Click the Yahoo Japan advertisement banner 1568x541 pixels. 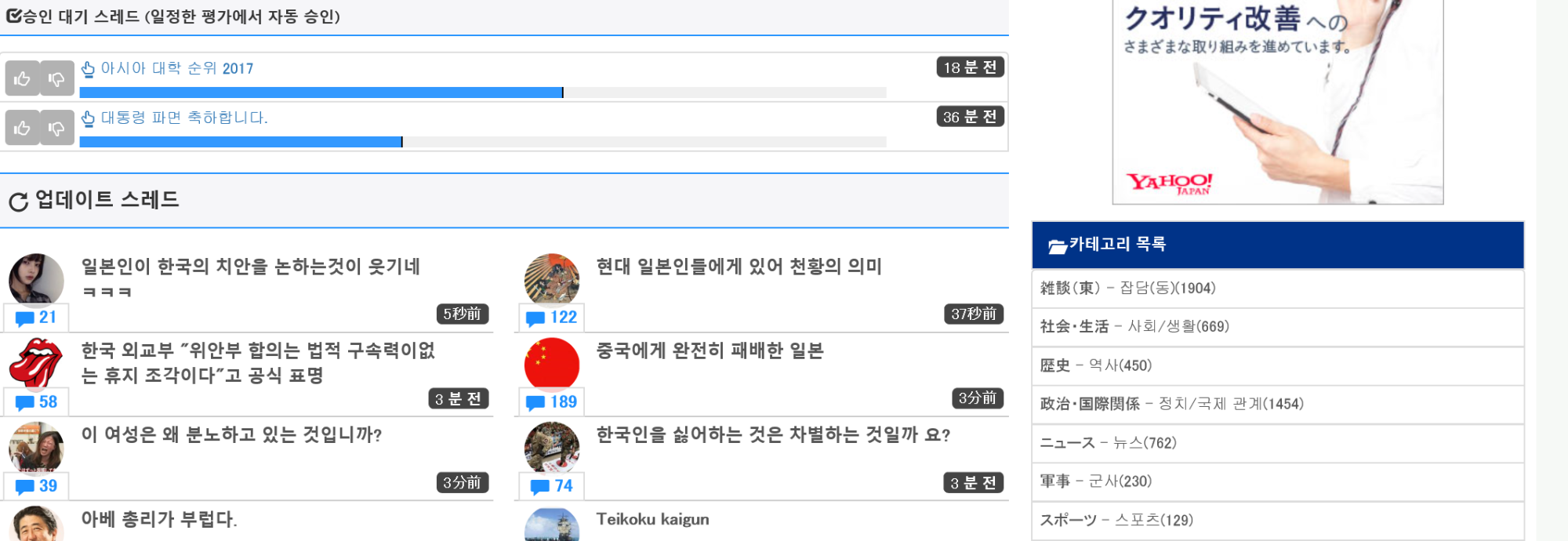click(x=1277, y=102)
